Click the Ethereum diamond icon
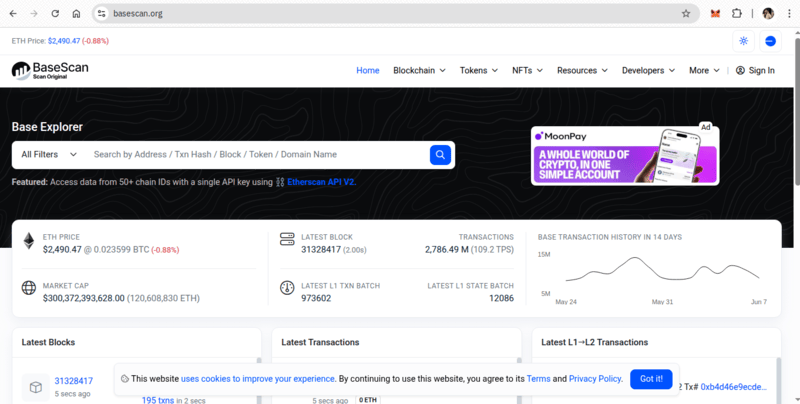 point(29,241)
